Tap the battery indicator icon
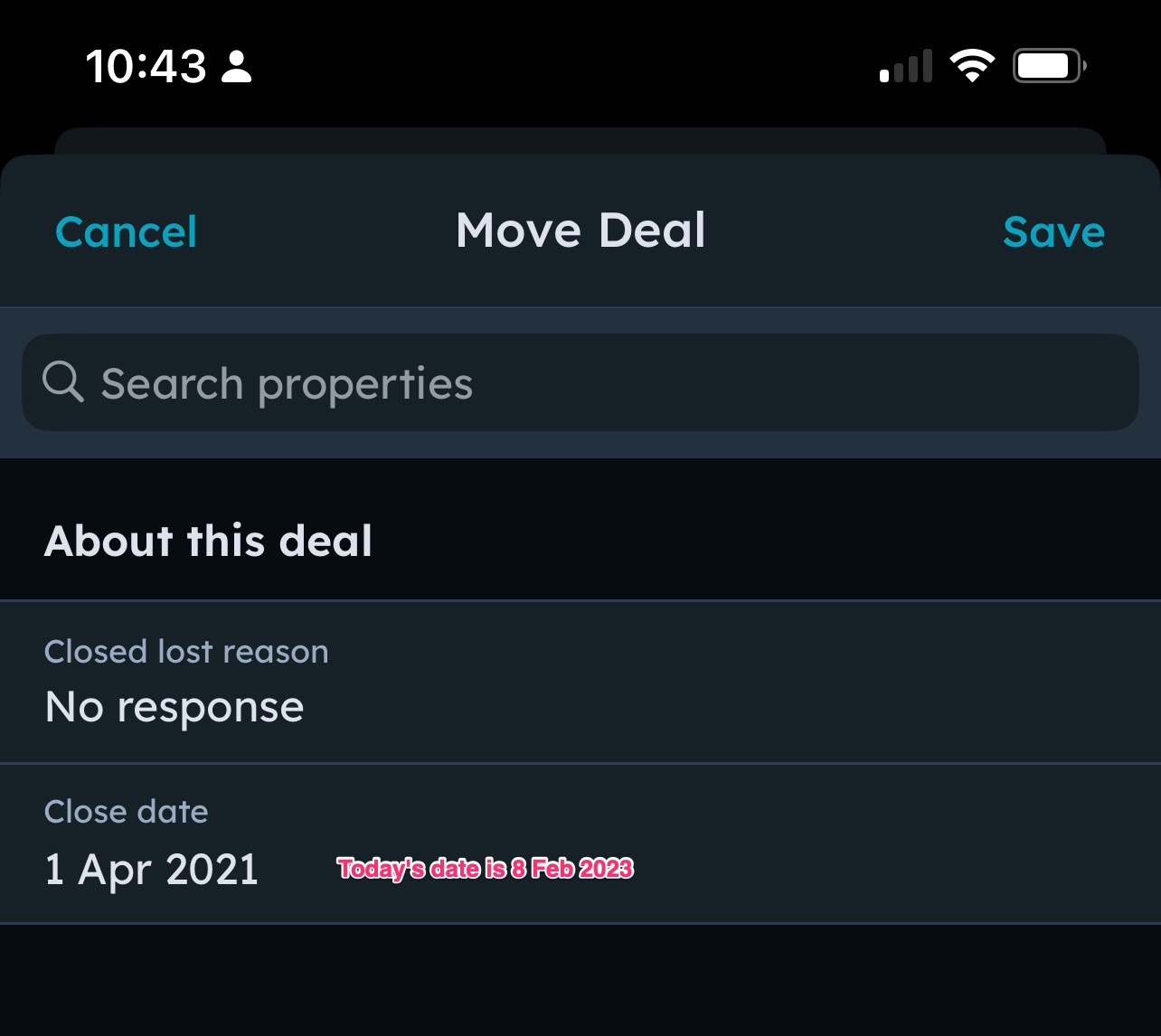Screen dimensions: 1161x1036 point(1048,66)
